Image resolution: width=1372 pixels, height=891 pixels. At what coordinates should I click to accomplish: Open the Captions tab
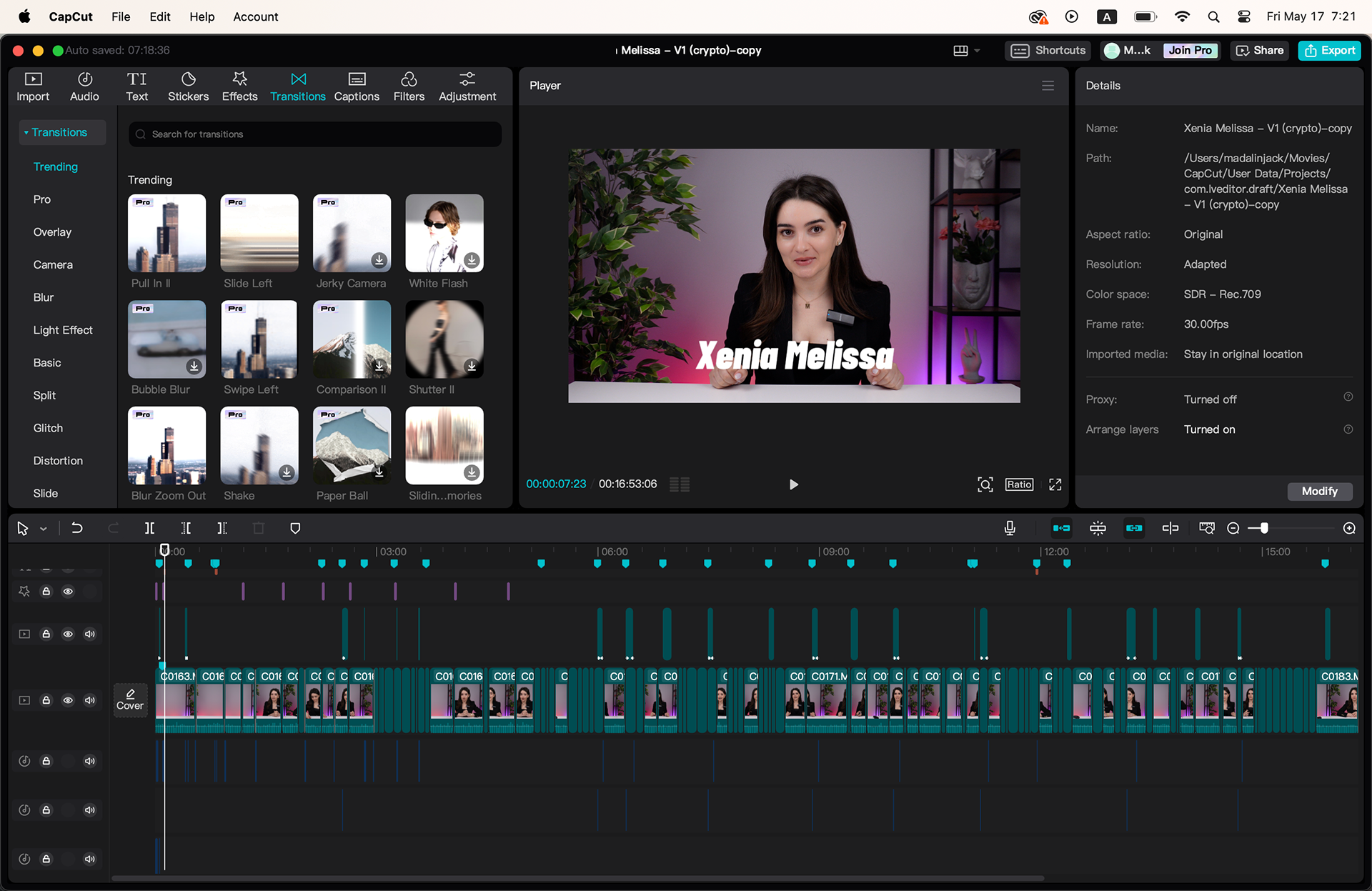point(357,86)
